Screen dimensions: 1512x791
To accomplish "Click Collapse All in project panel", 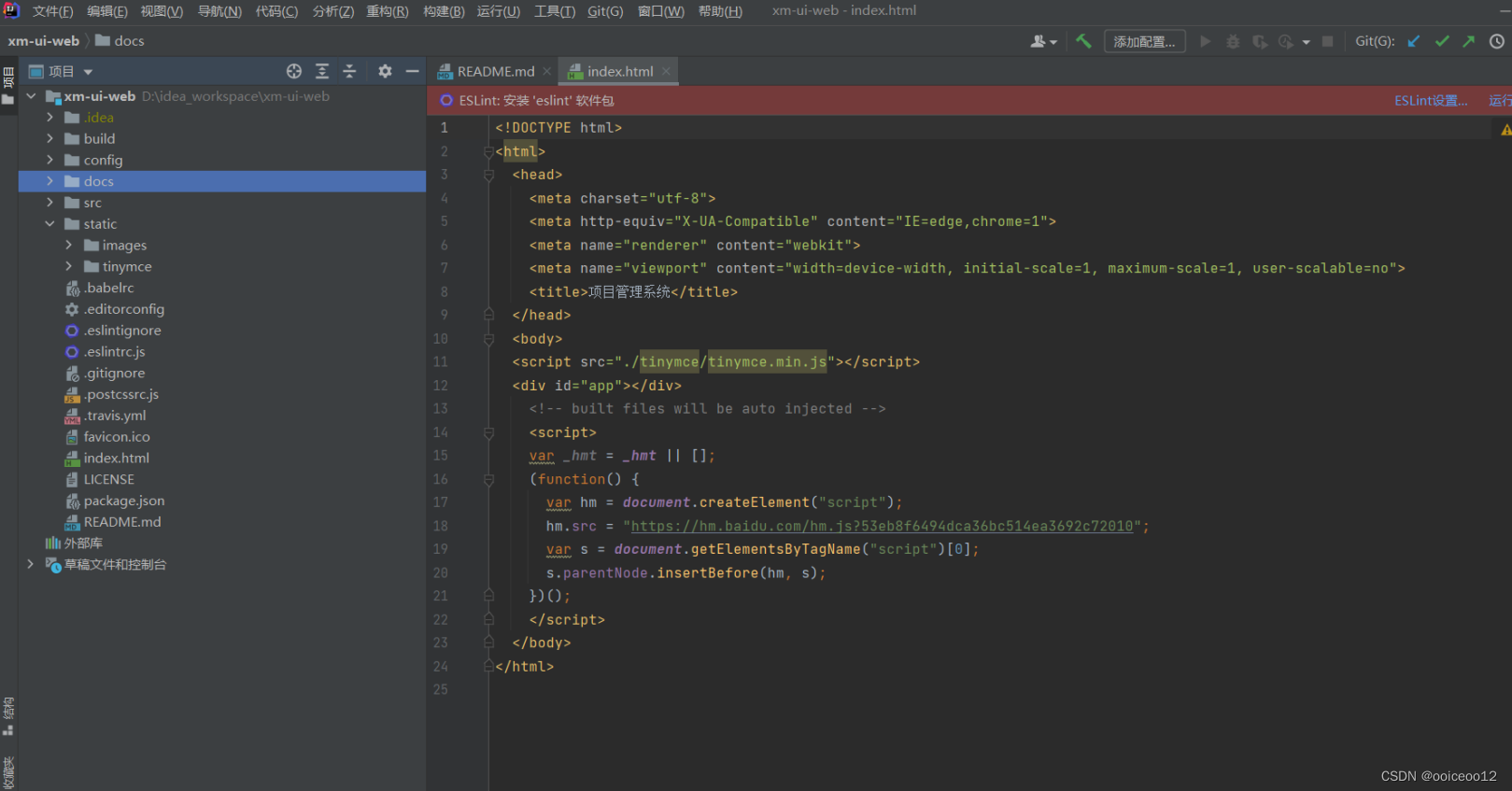I will pos(349,71).
